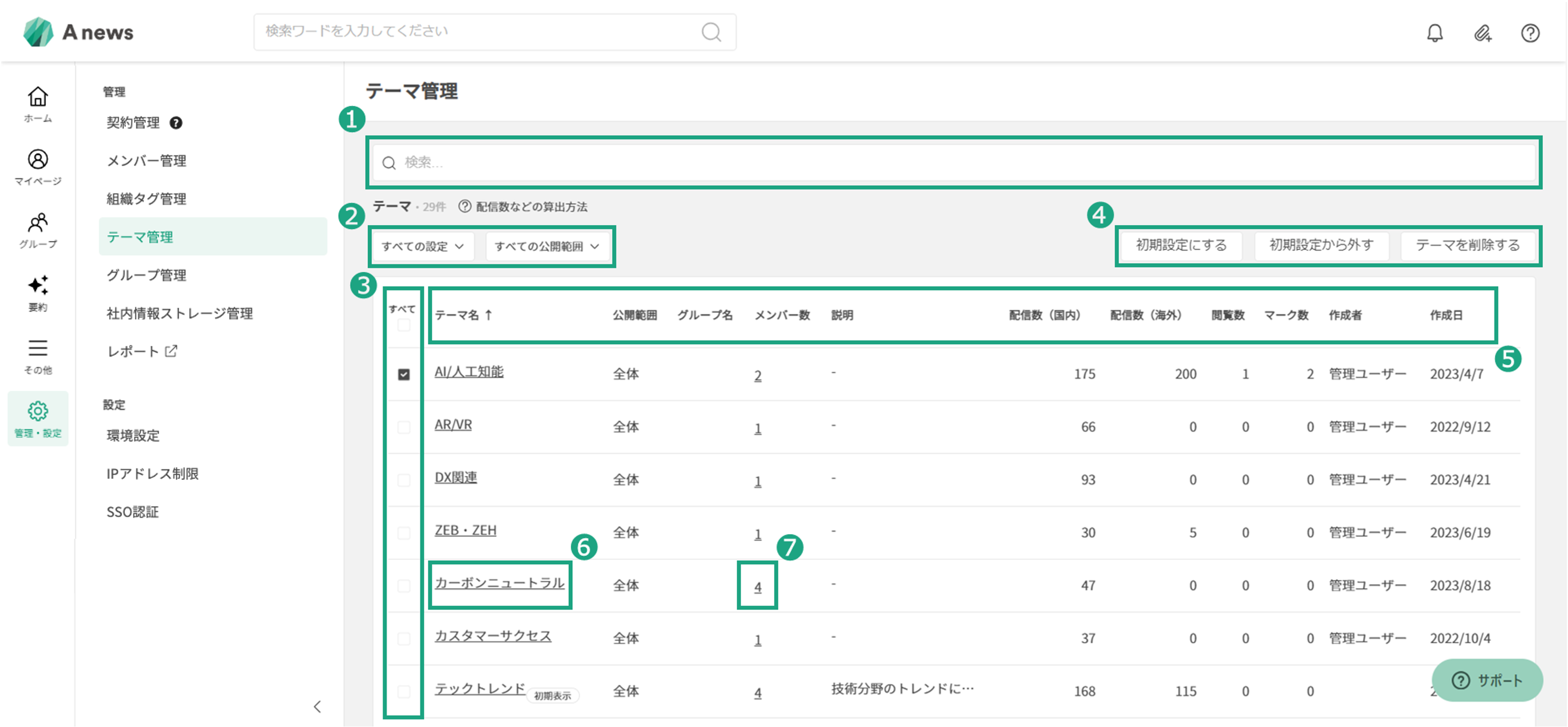Viewport: 1568px width, 727px height.
Task: Click the メンバー数 column header
Action: 782,316
